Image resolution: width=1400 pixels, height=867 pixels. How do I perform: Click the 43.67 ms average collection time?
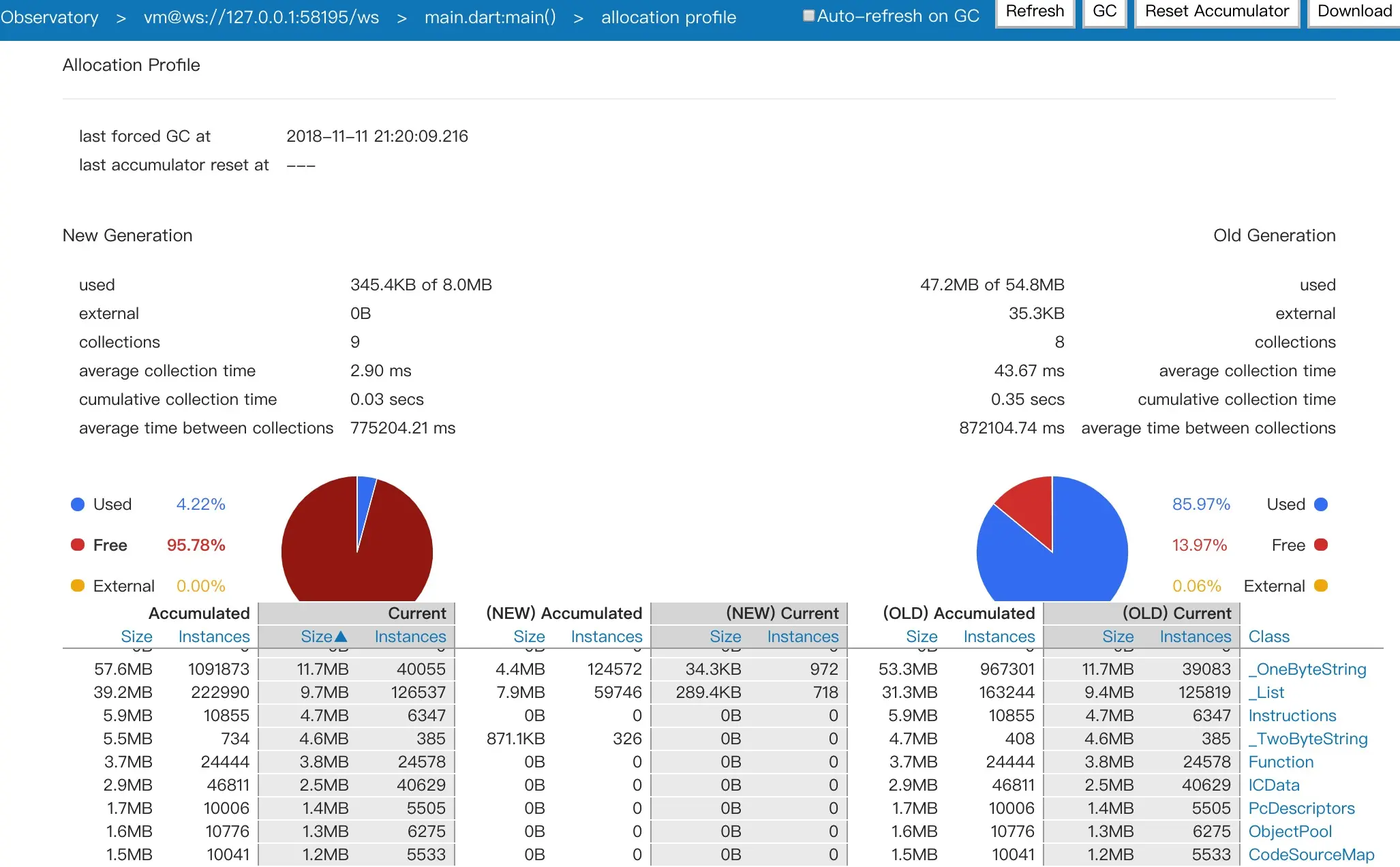[1029, 371]
